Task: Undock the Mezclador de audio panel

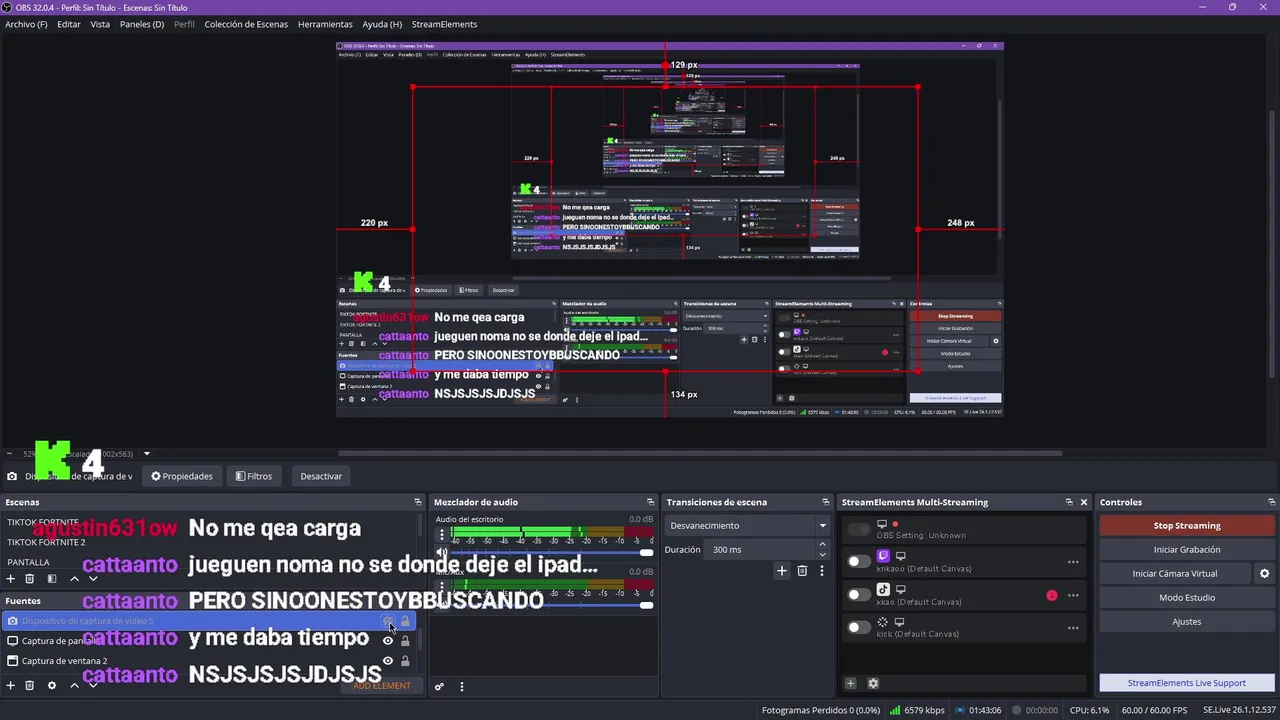Action: pos(650,502)
